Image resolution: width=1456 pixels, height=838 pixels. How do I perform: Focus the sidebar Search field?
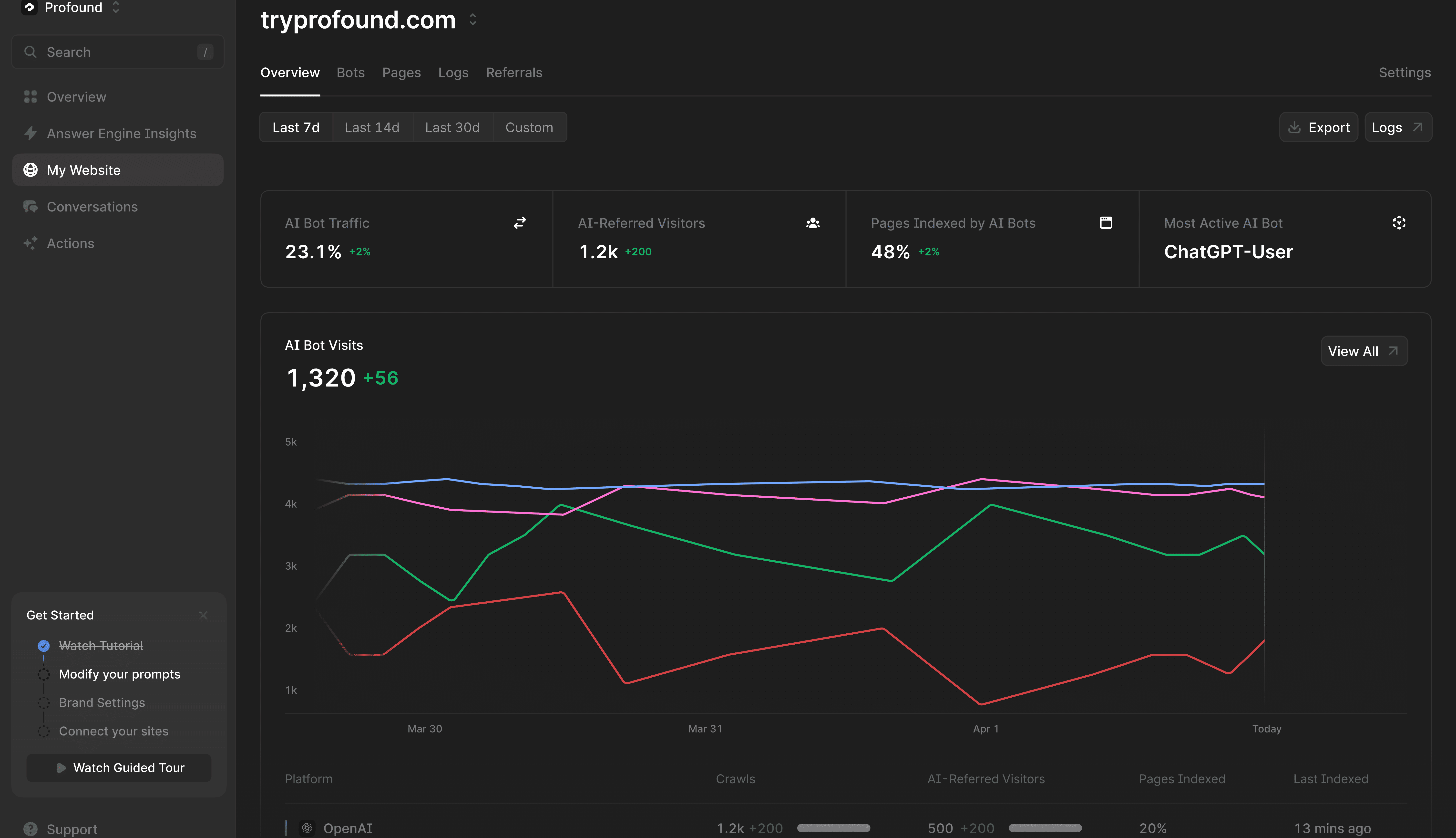point(118,52)
